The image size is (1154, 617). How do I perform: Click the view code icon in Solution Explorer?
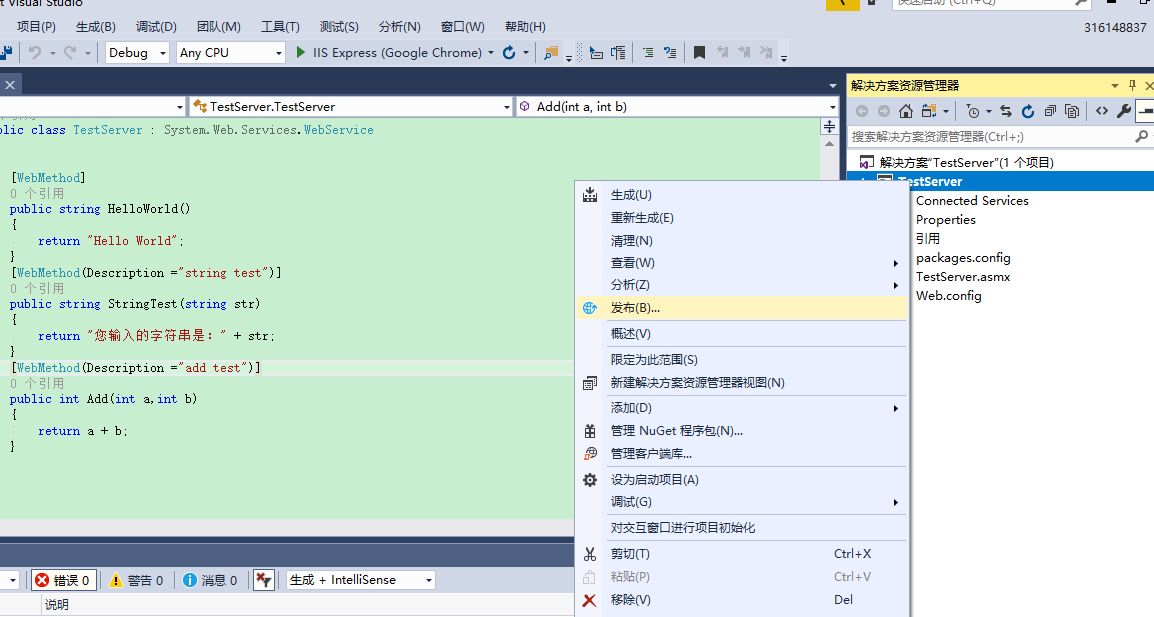click(x=1102, y=111)
